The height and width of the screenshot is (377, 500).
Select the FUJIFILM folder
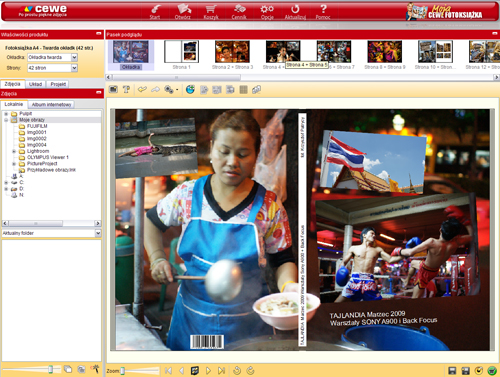pyautogui.click(x=37, y=126)
